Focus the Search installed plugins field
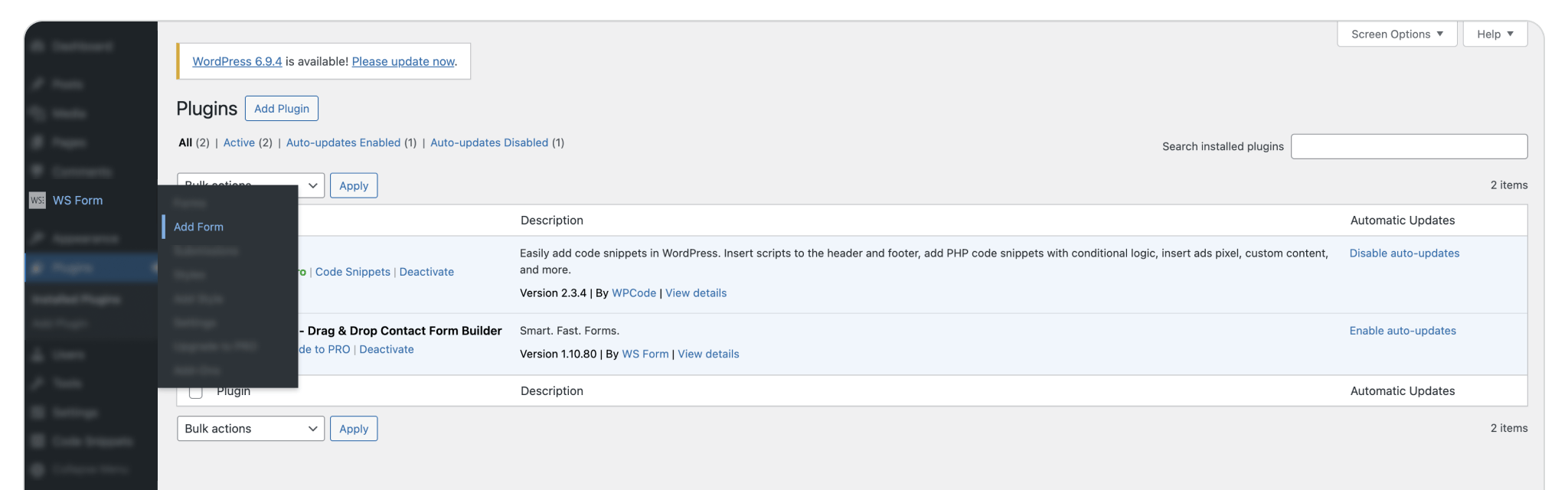The image size is (1568, 490). coord(1409,146)
